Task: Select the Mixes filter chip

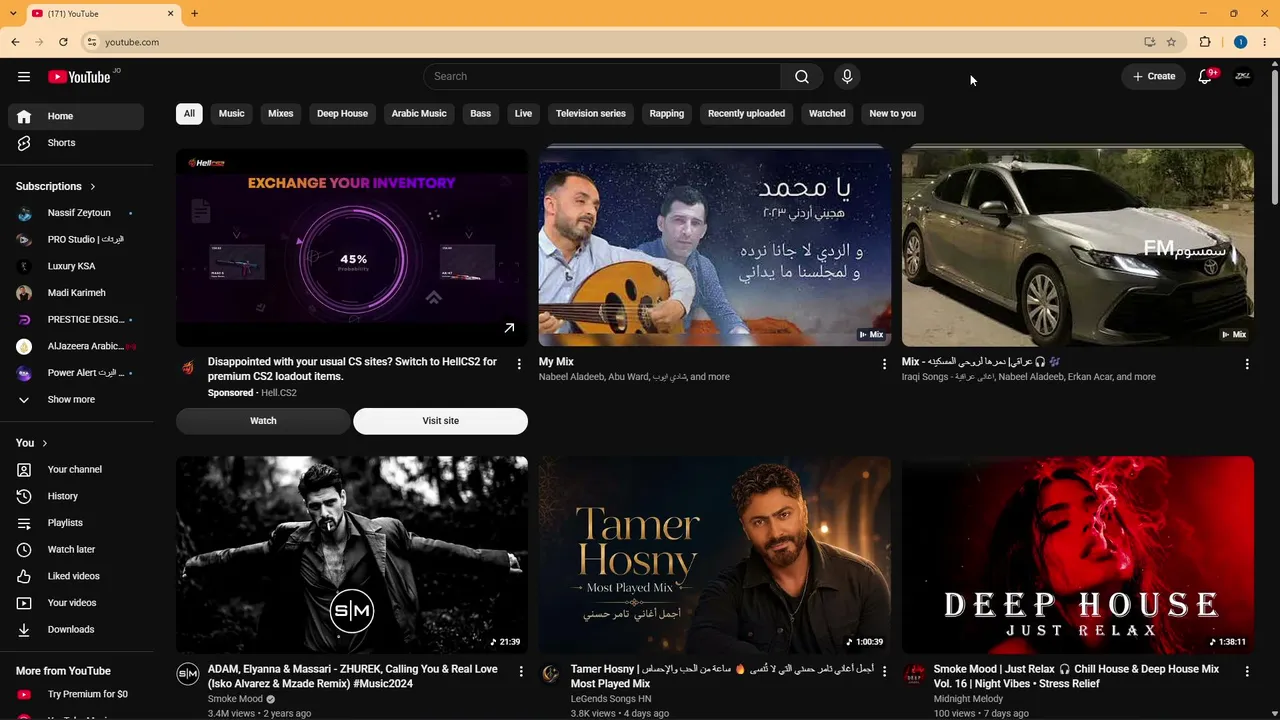Action: (x=281, y=114)
